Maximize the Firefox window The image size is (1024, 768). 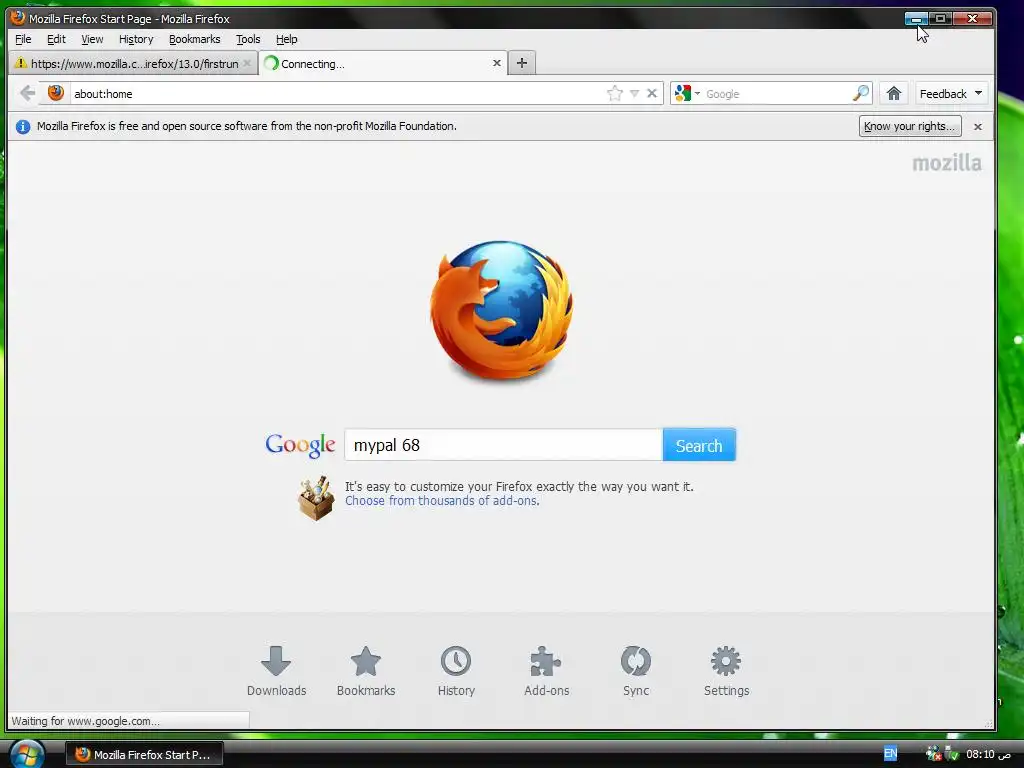[x=940, y=19]
